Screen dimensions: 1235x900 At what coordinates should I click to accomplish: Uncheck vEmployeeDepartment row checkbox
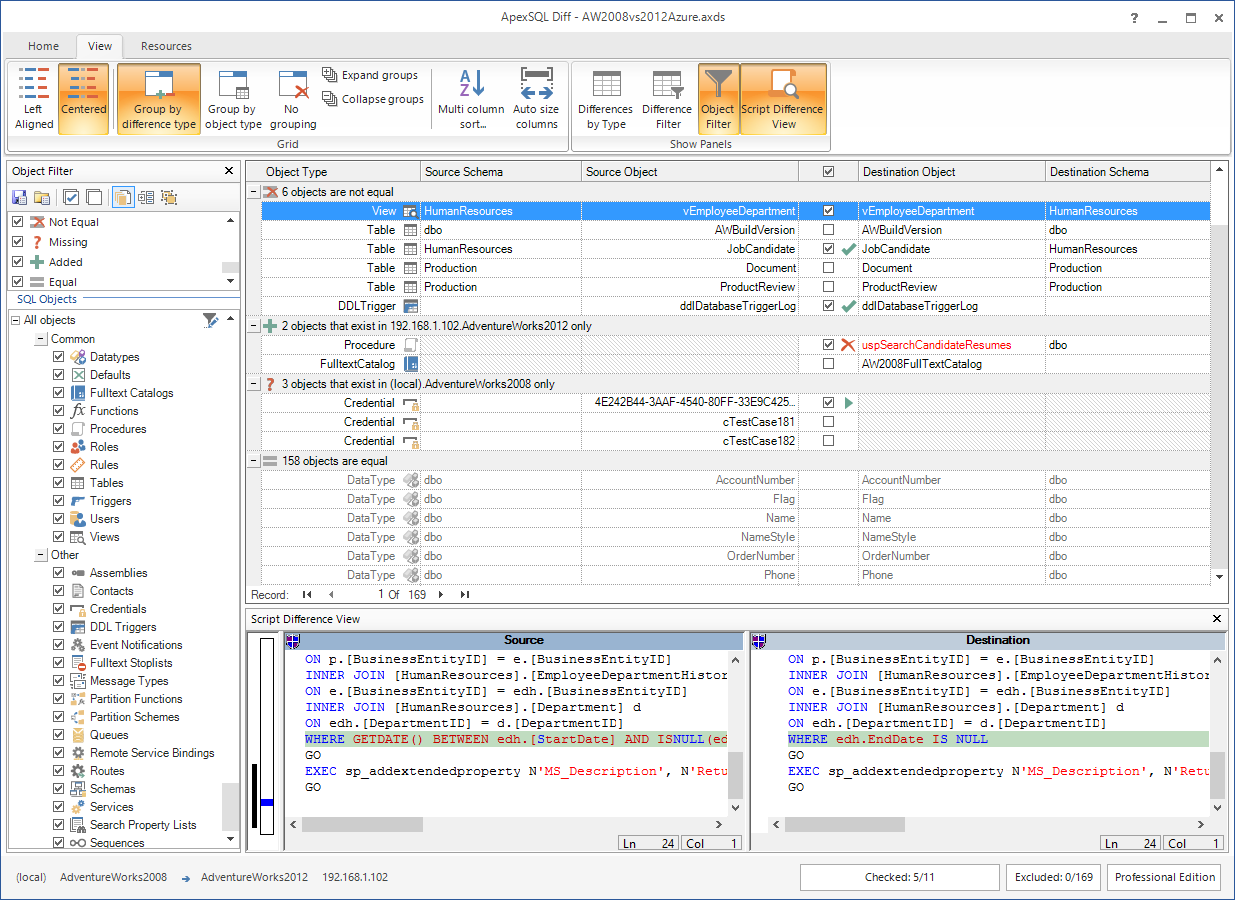tap(828, 211)
